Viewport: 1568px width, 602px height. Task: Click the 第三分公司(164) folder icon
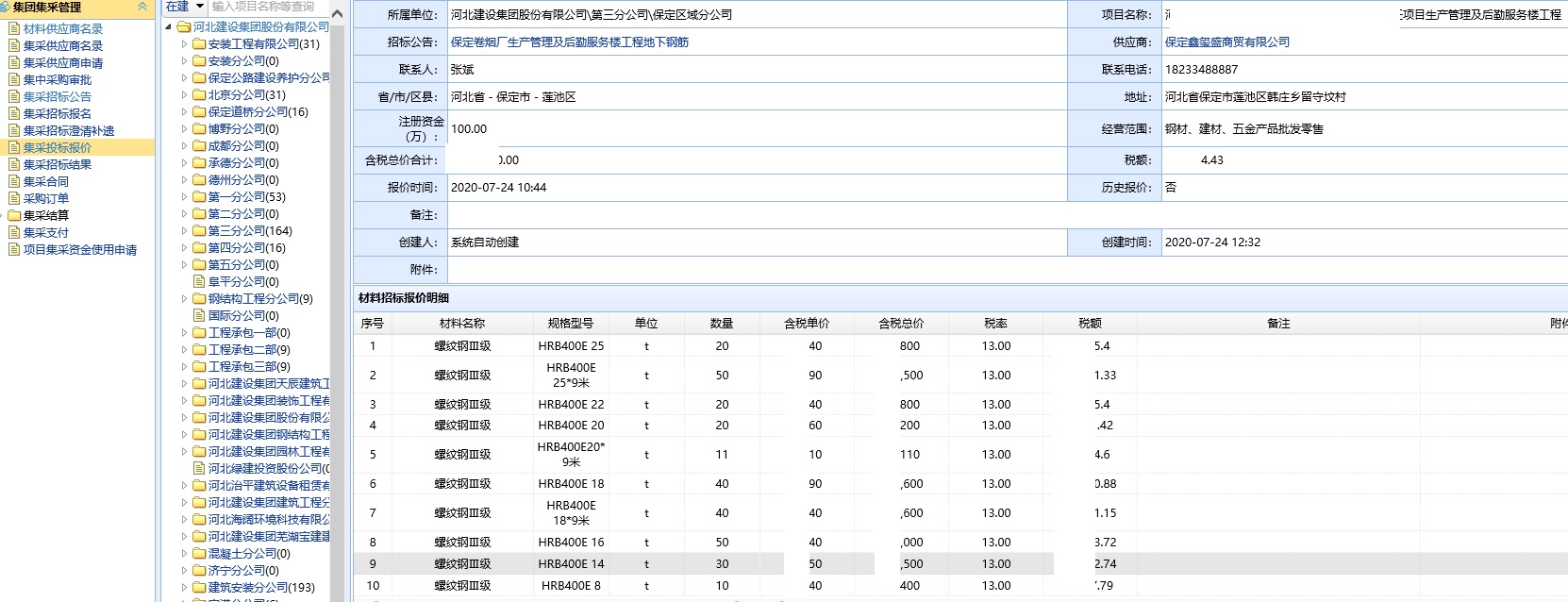pos(199,230)
